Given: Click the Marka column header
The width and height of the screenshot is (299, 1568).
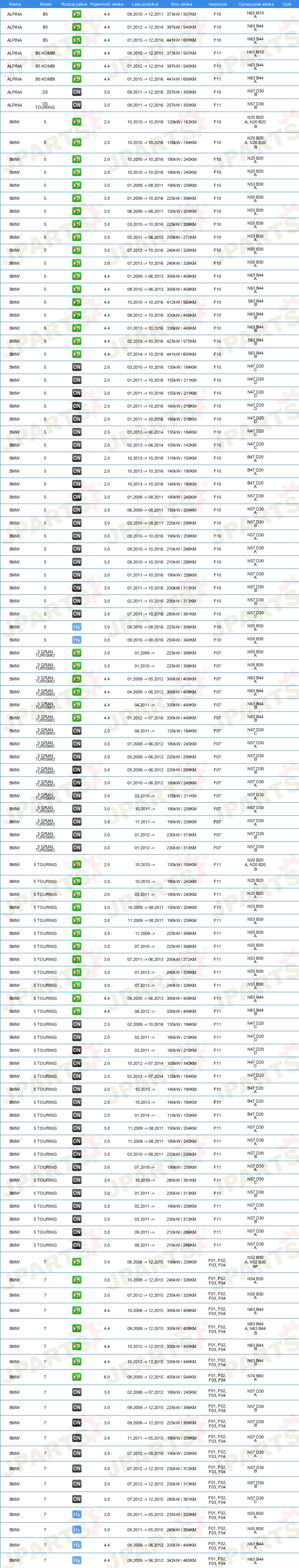Looking at the screenshot, I should pyautogui.click(x=15, y=4).
